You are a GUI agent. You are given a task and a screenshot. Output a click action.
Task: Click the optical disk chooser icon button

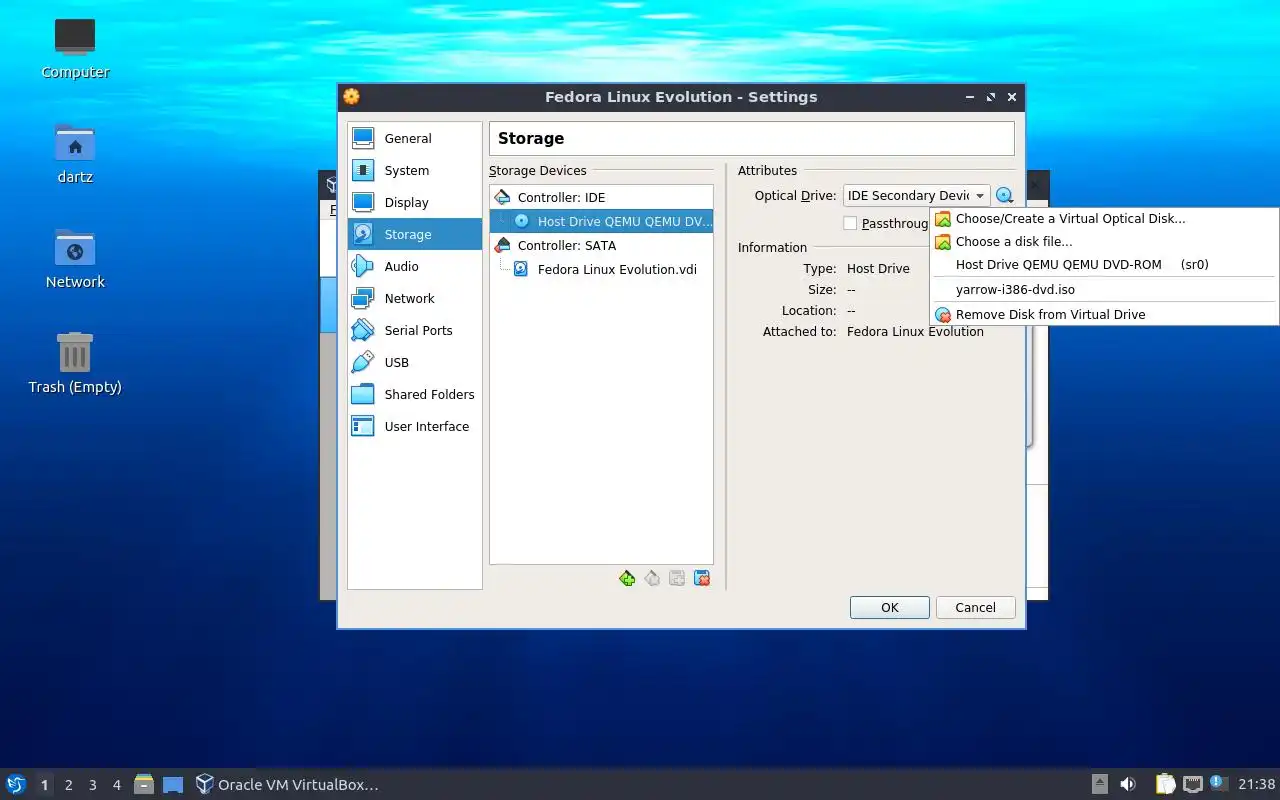click(1005, 196)
